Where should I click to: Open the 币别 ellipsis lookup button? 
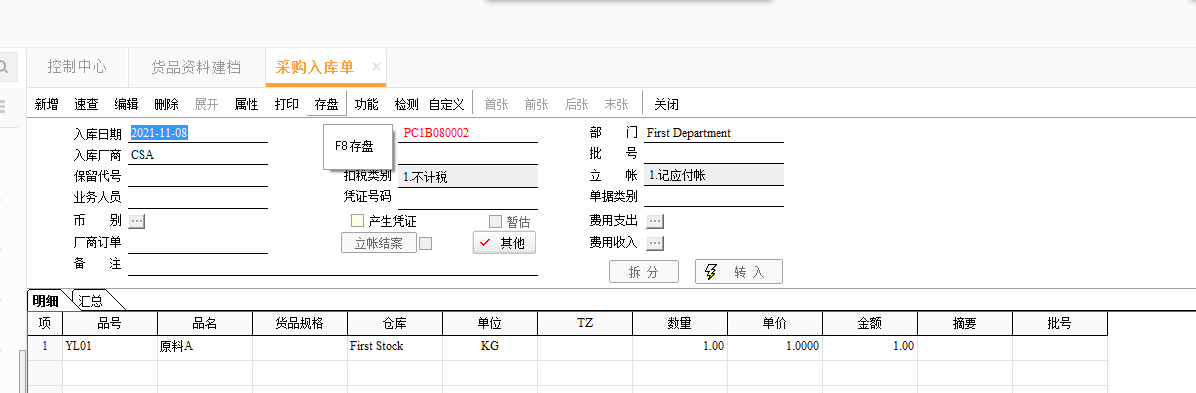click(x=137, y=221)
